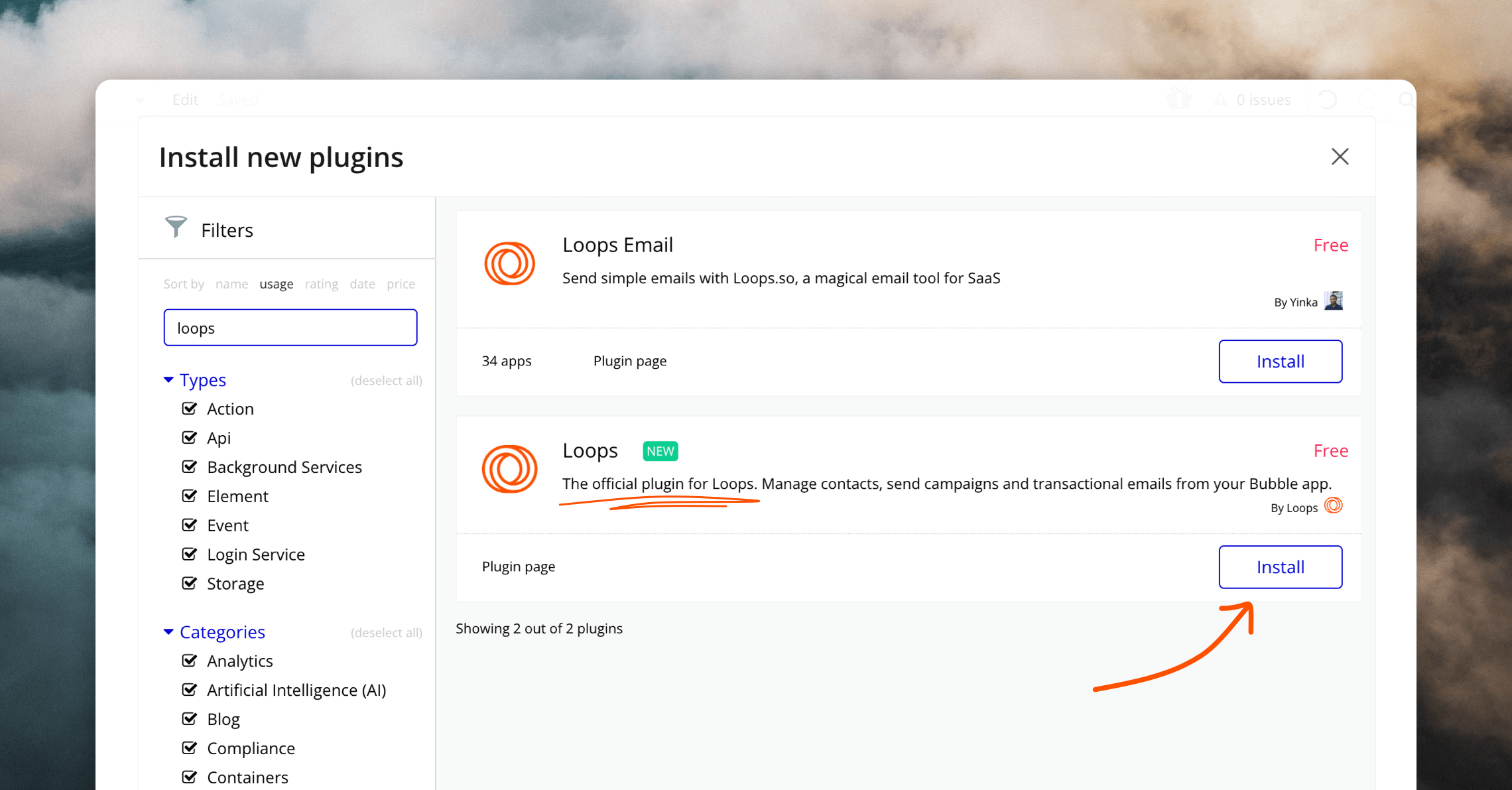Click the 'Saved' status text
The width and height of the screenshot is (1512, 790).
[237, 100]
